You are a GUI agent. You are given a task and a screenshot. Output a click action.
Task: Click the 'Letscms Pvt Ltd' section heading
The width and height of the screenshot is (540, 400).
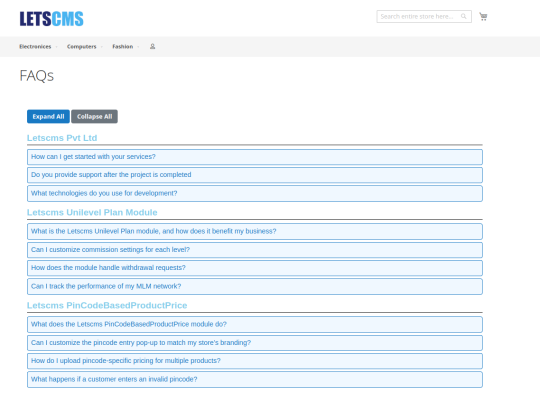coord(62,138)
